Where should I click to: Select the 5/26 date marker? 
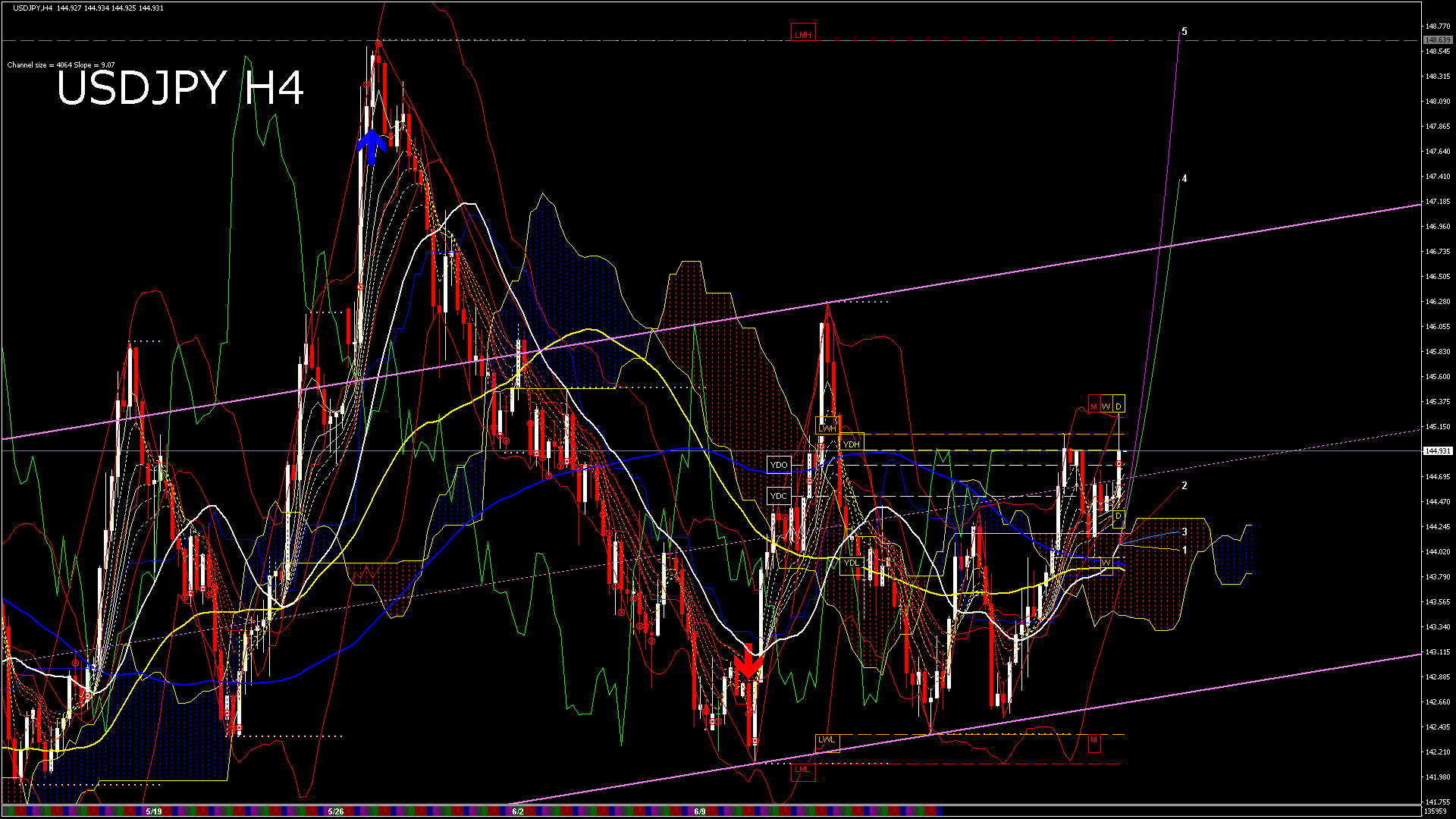point(335,811)
